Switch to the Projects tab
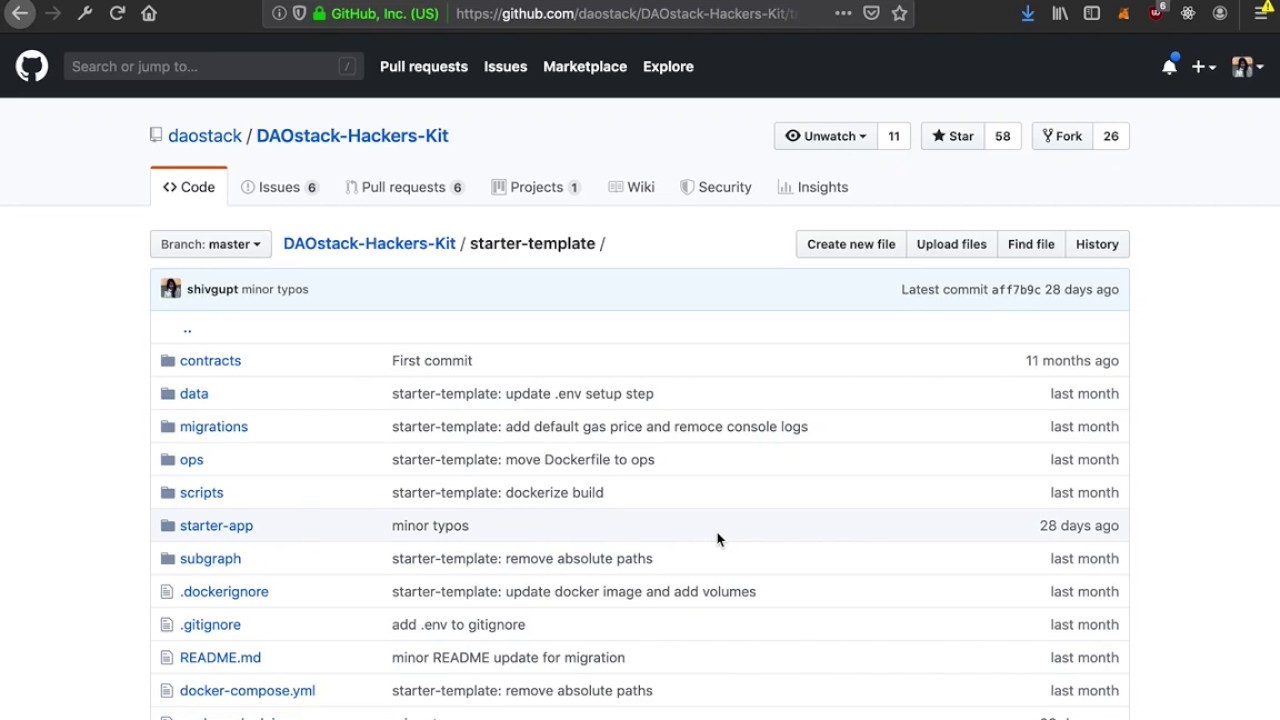The height and width of the screenshot is (720, 1280). [x=537, y=187]
